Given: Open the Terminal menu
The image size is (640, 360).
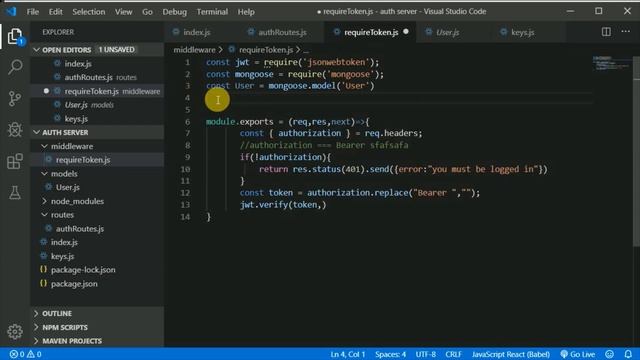Looking at the screenshot, I should coord(212,12).
